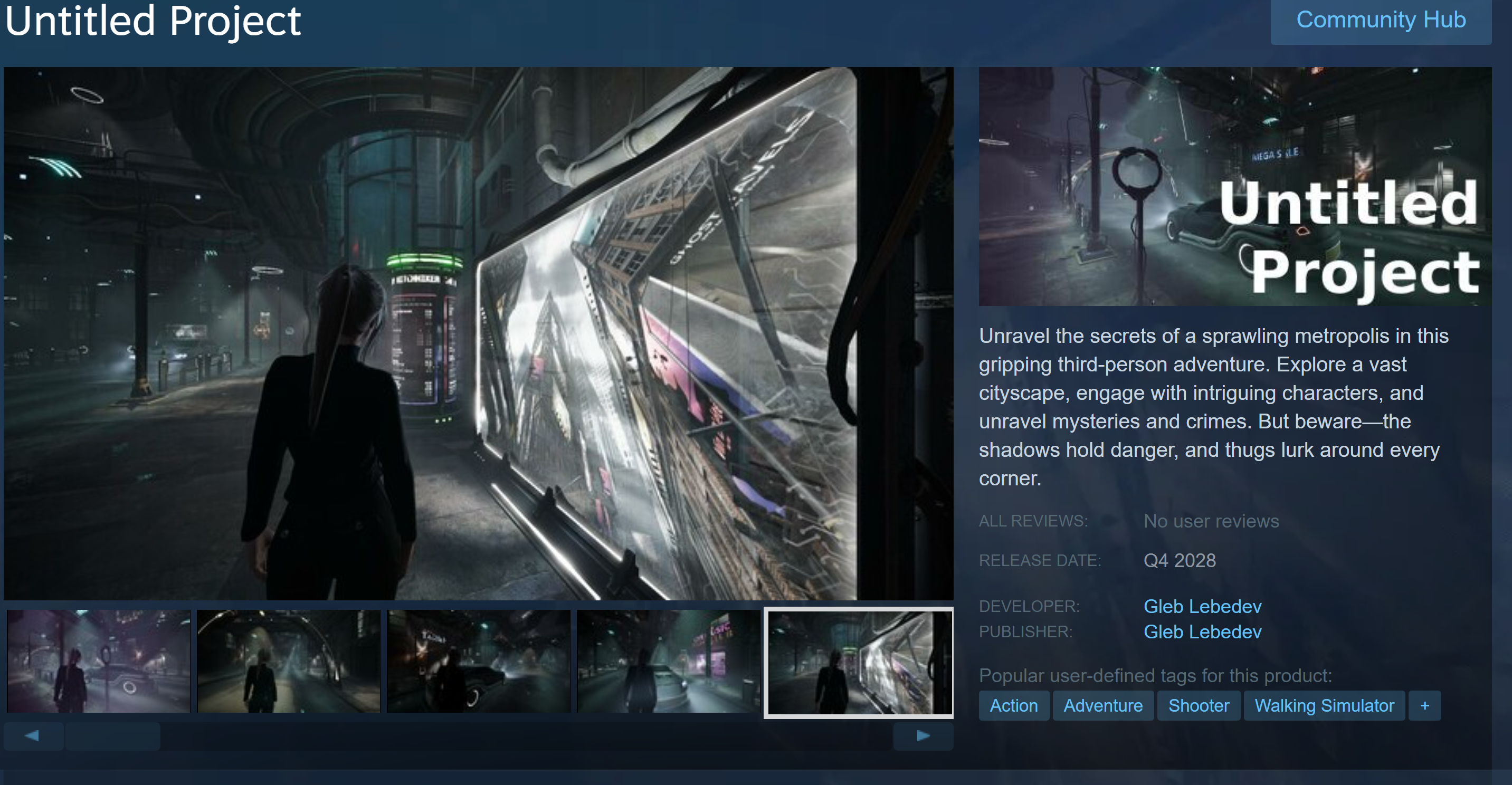Click the 'ALL REVIEWS:' label
This screenshot has width=1512, height=785.
[1033, 521]
